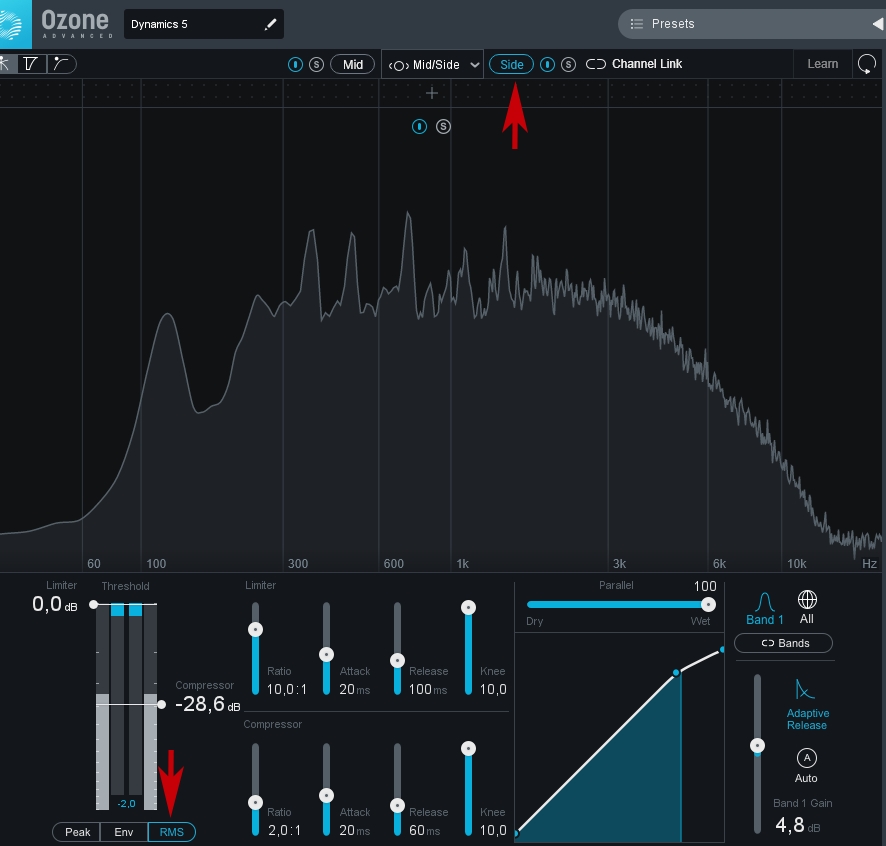Click the Parallel Dry/Wet slider handle
The height and width of the screenshot is (846, 886).
(x=709, y=605)
